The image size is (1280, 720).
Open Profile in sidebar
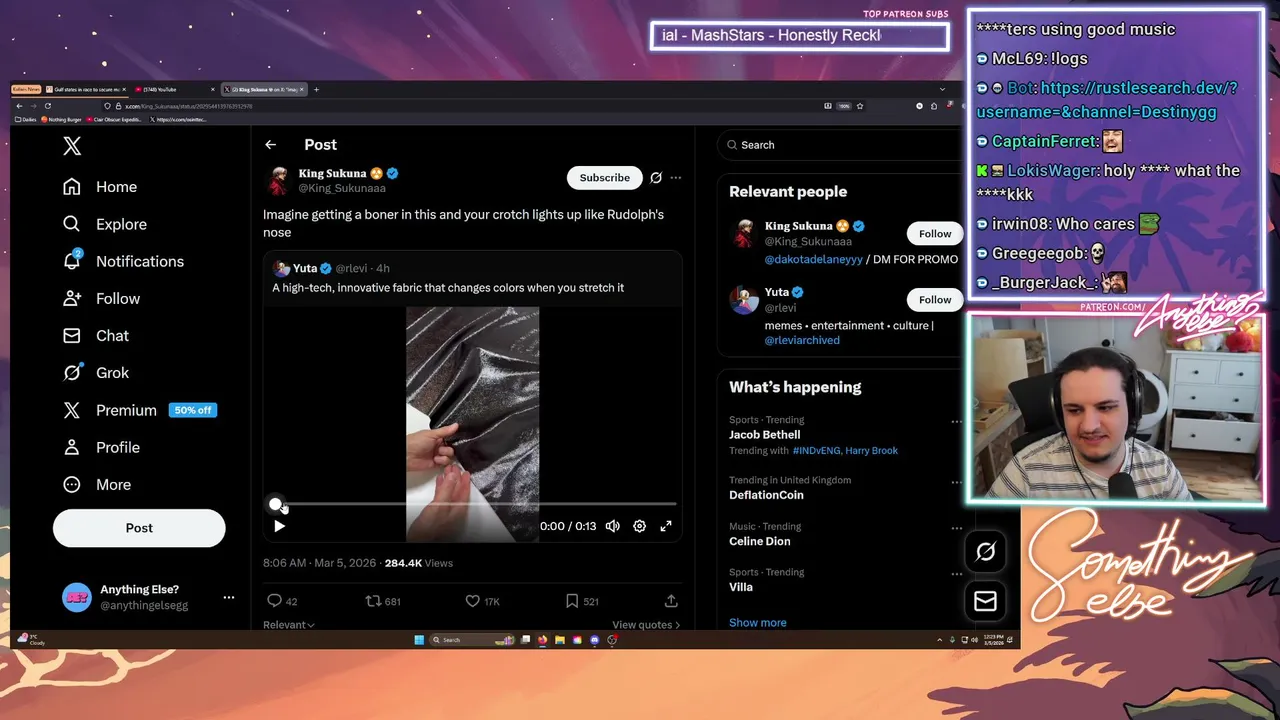(x=101, y=447)
